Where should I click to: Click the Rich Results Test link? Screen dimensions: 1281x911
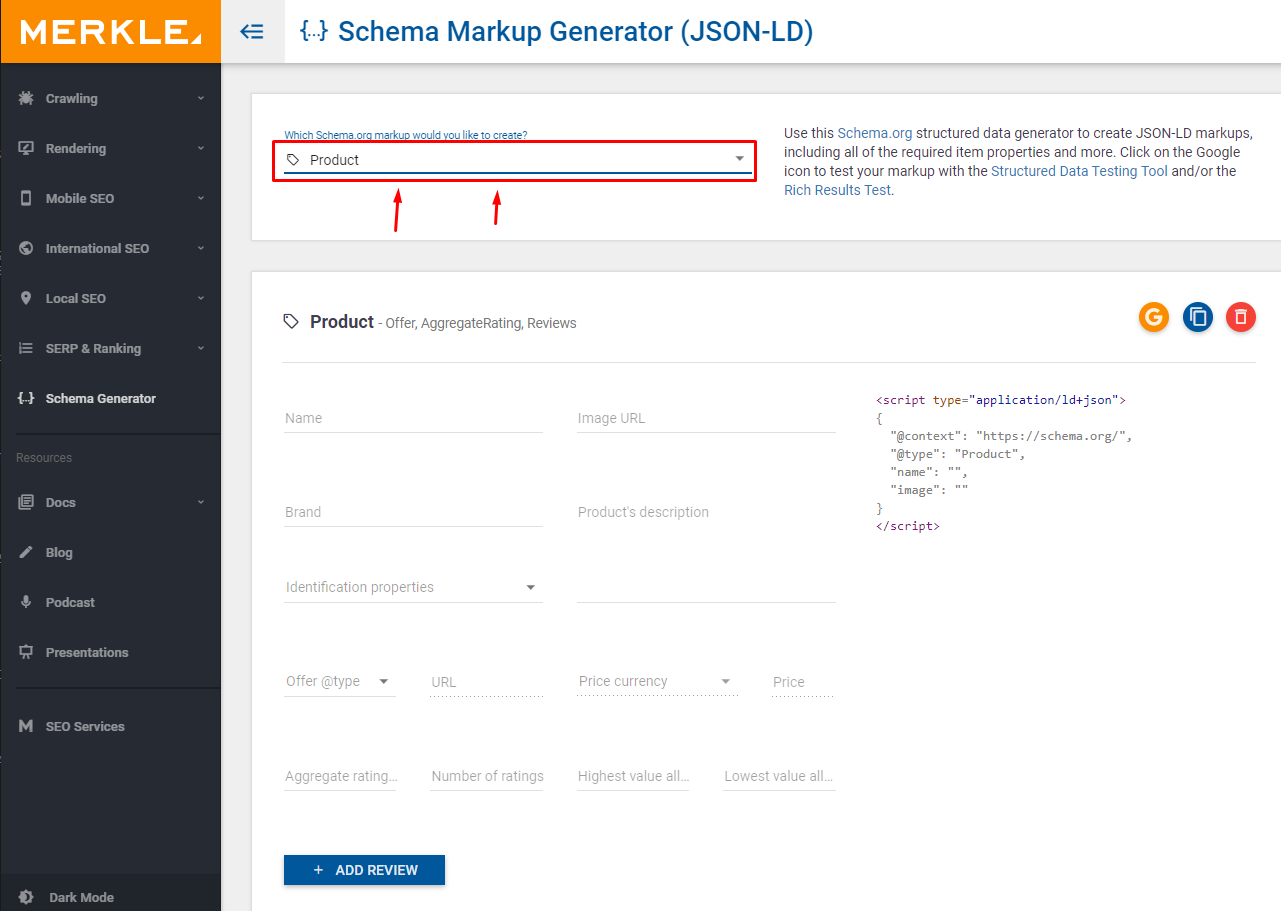click(836, 190)
